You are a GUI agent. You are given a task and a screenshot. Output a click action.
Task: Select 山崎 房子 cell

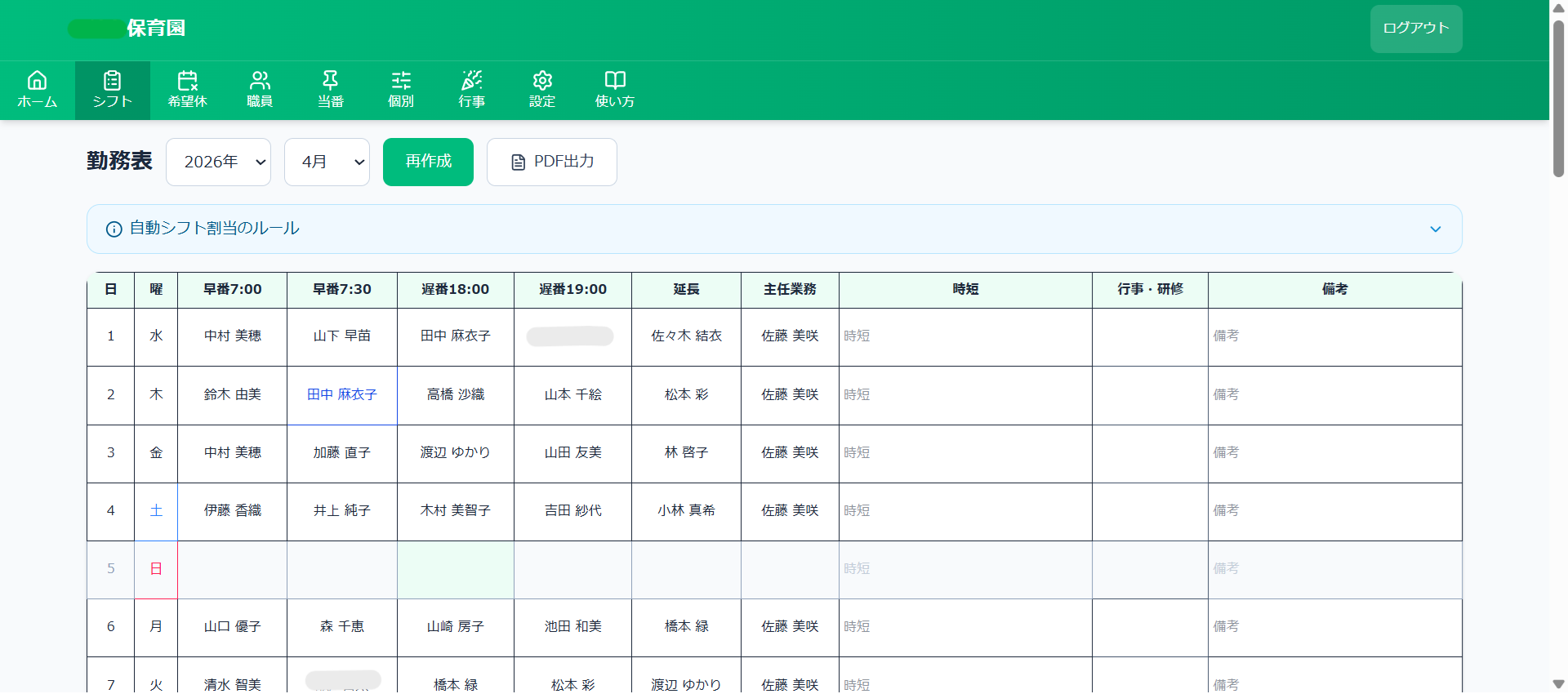456,627
